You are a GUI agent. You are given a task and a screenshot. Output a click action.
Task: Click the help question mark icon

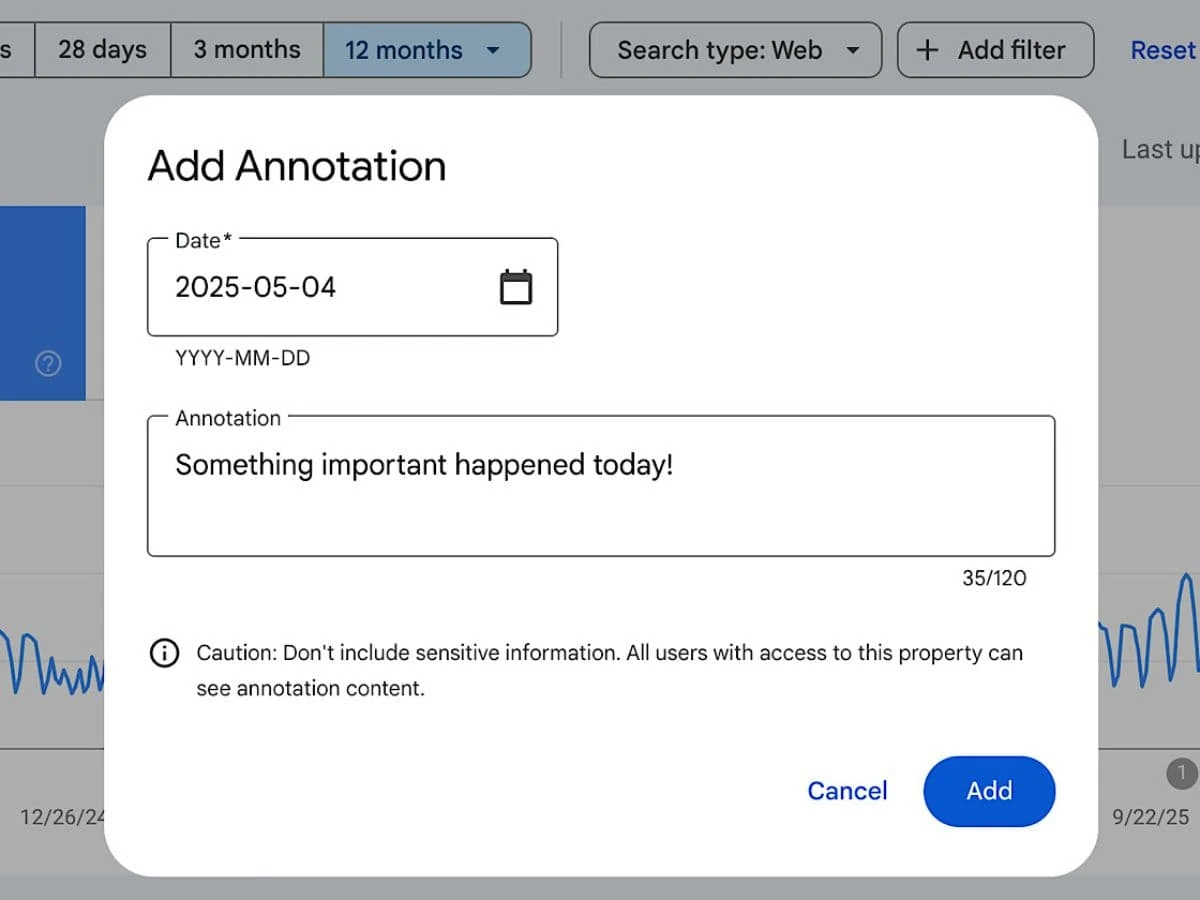(48, 364)
